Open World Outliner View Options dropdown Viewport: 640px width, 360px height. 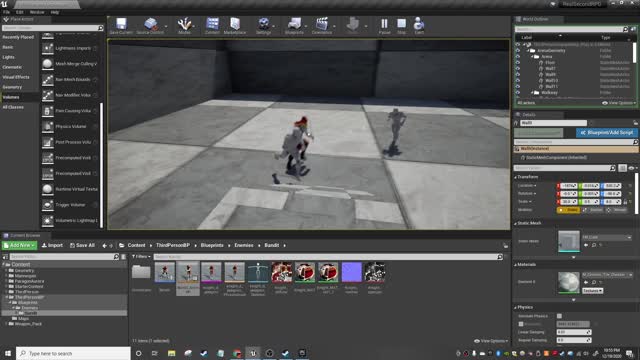point(619,103)
